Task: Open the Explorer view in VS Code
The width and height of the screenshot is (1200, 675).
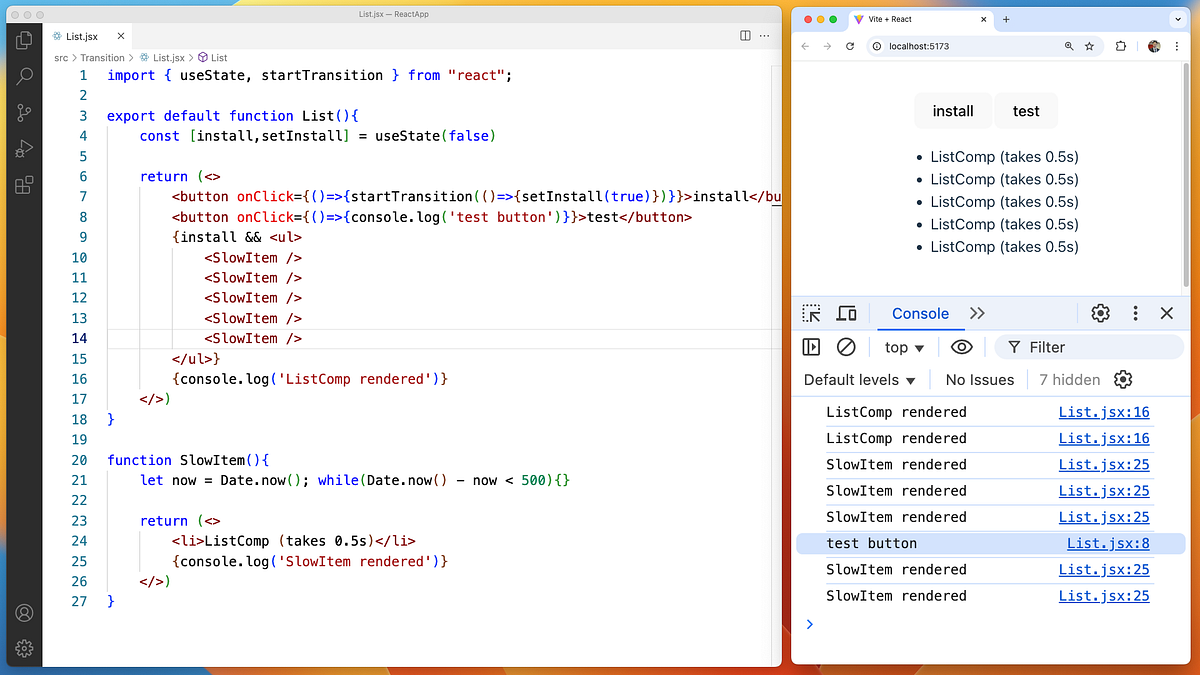Action: click(x=23, y=40)
